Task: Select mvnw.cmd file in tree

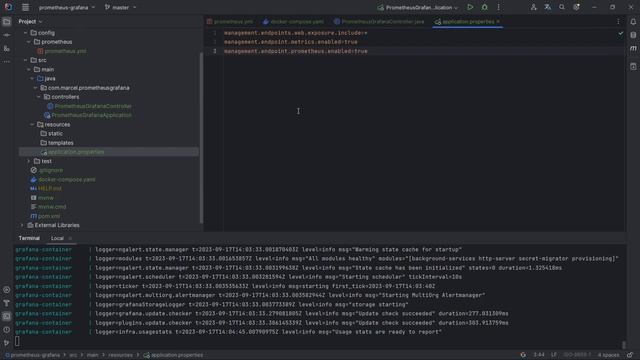Action: tap(52, 207)
